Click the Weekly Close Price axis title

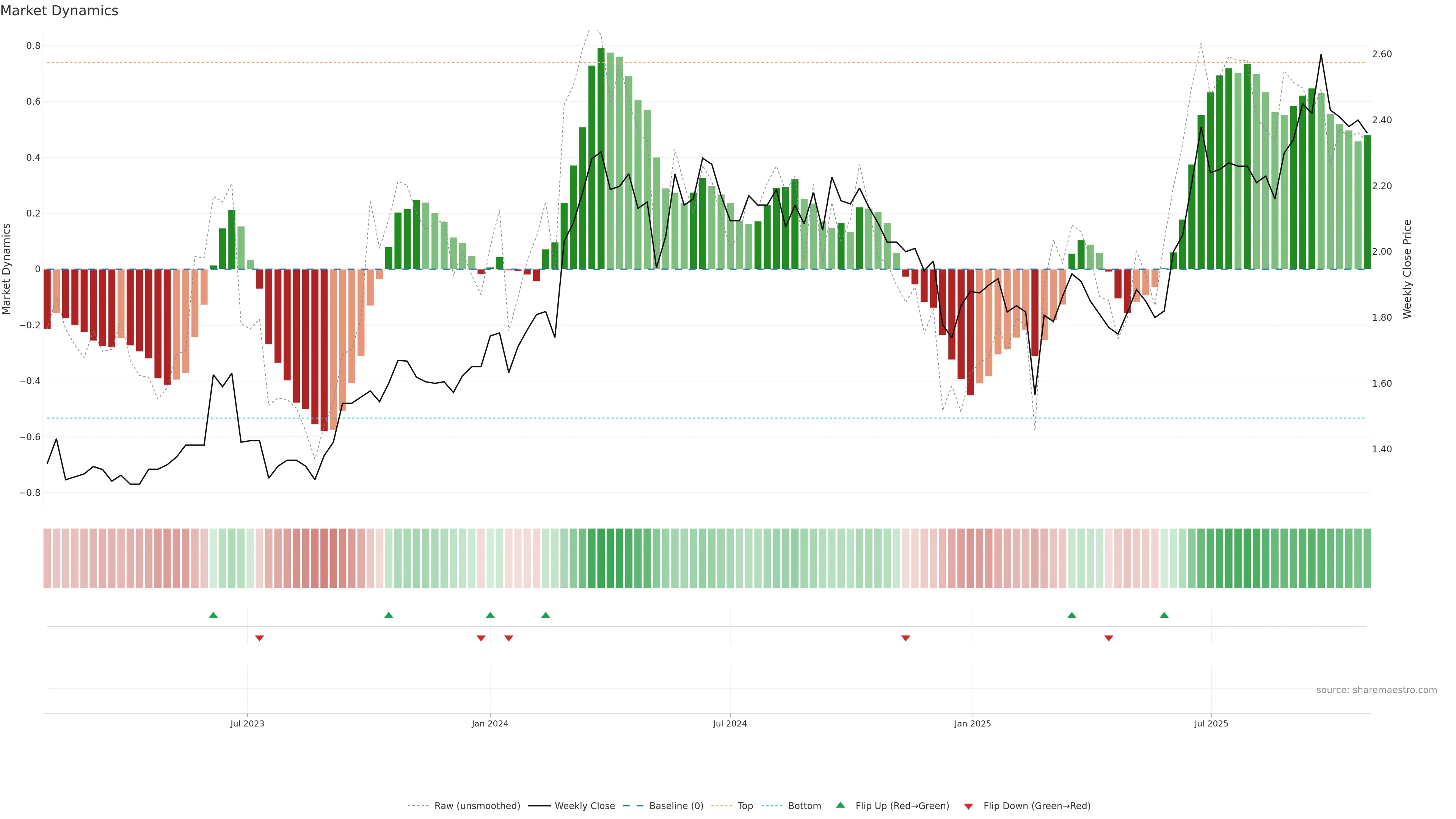coord(1407,269)
